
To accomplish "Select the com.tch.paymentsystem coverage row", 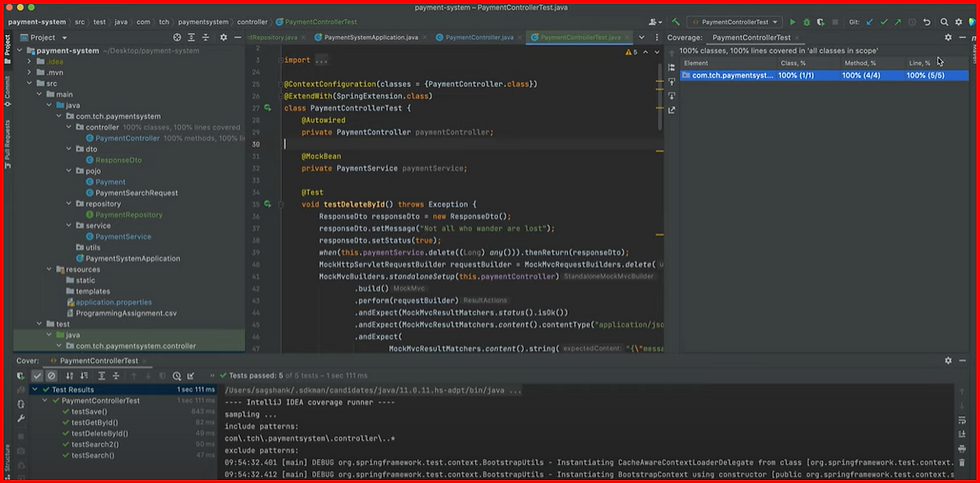I will pyautogui.click(x=727, y=75).
